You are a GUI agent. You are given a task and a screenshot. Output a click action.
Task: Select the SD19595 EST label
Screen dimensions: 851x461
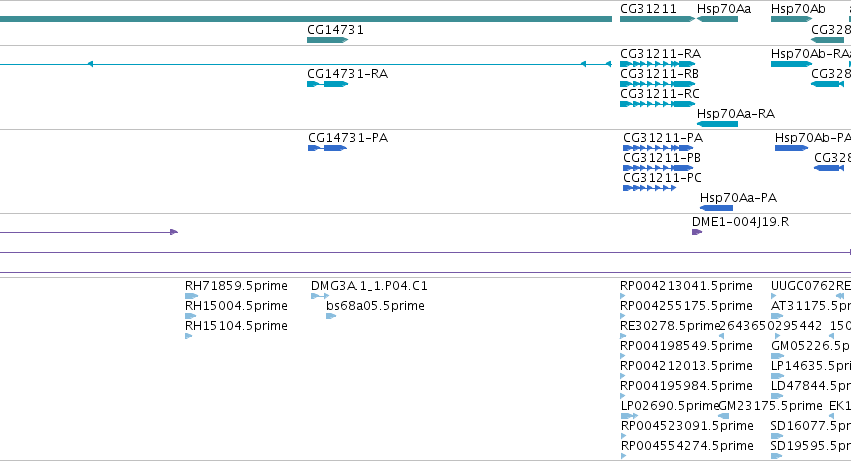[x=810, y=446]
